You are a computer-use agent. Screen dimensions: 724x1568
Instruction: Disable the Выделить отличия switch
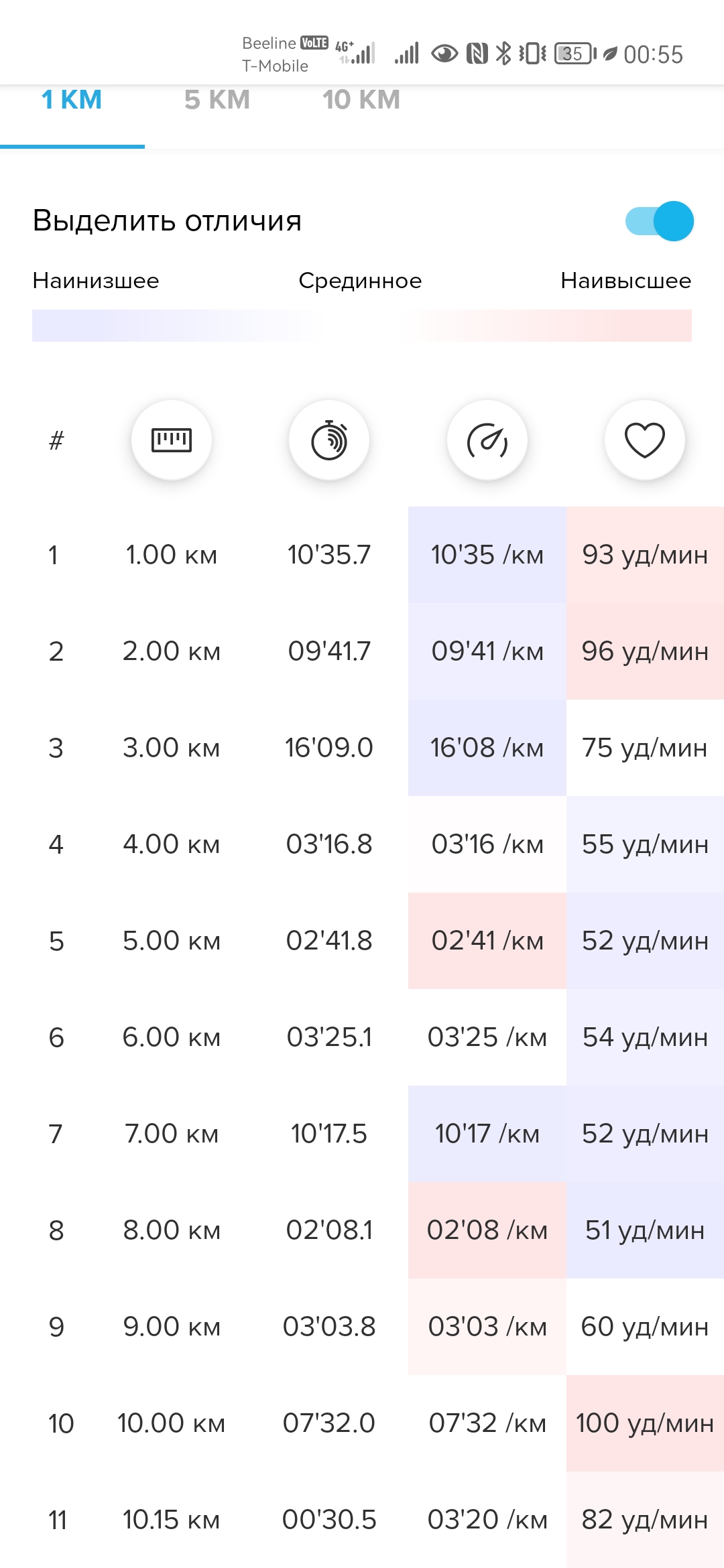coord(660,221)
